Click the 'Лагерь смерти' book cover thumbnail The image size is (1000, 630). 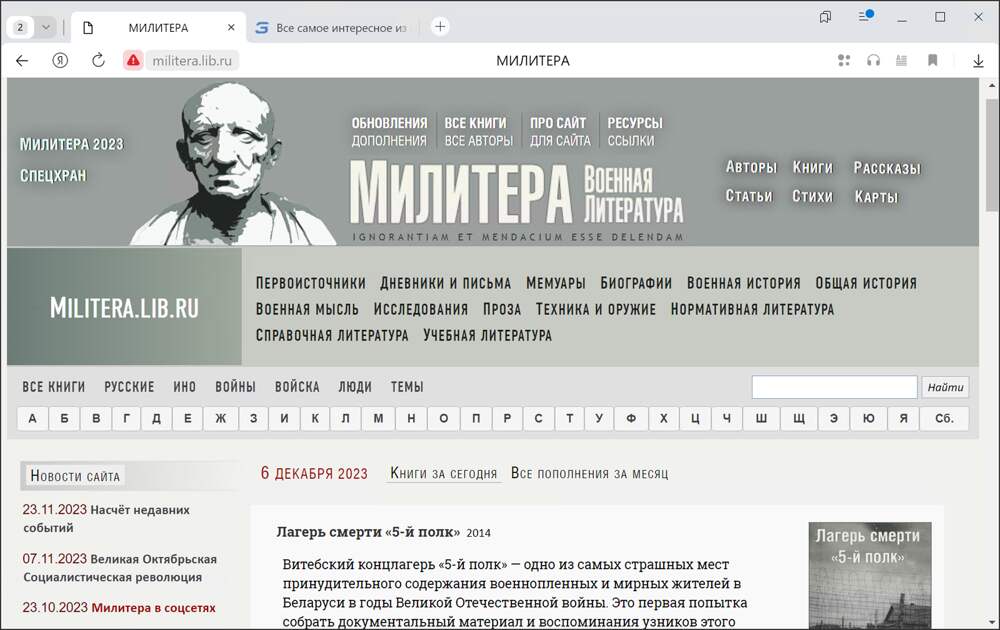(x=869, y=575)
